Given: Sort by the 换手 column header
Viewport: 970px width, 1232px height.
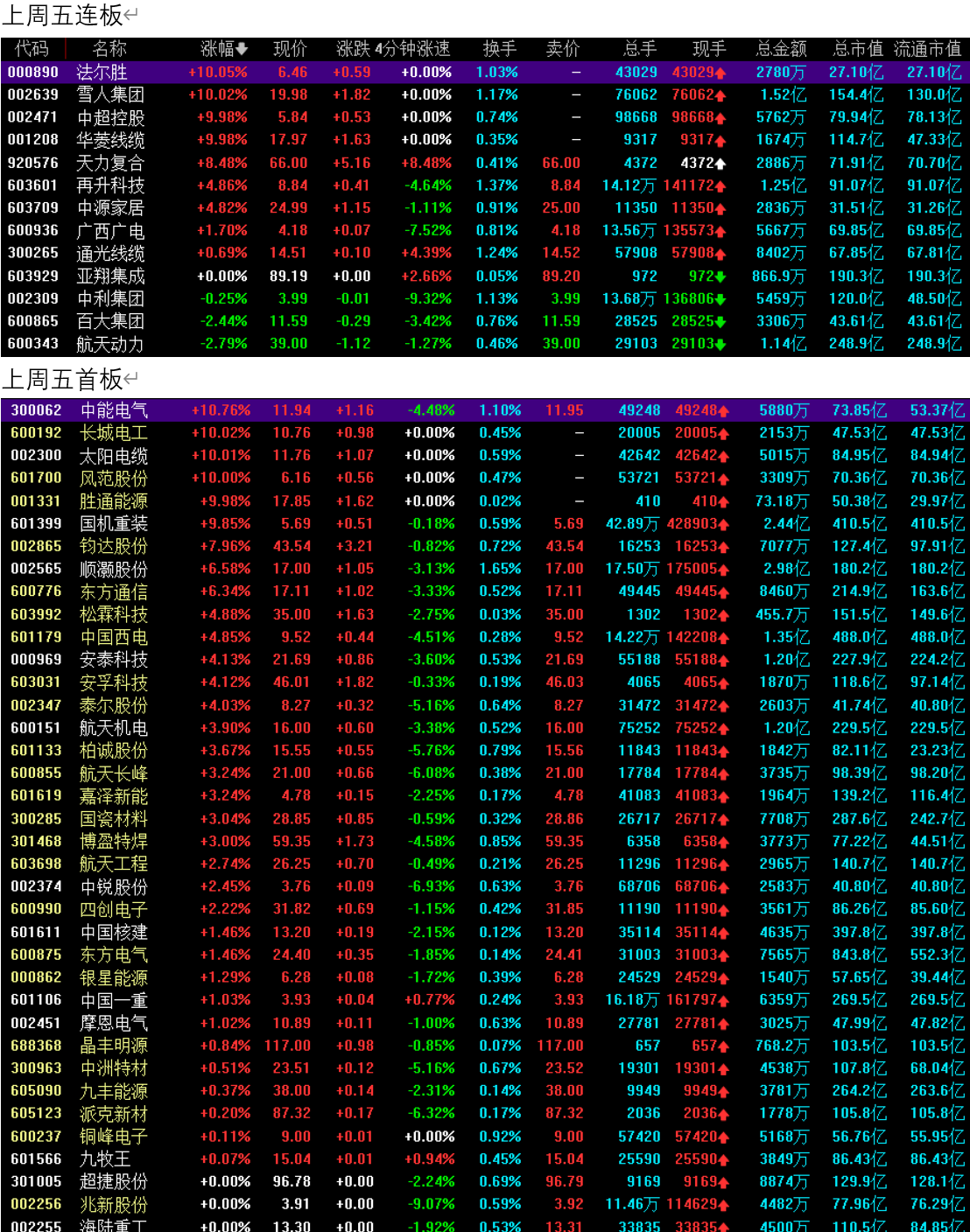Looking at the screenshot, I should click(x=499, y=49).
